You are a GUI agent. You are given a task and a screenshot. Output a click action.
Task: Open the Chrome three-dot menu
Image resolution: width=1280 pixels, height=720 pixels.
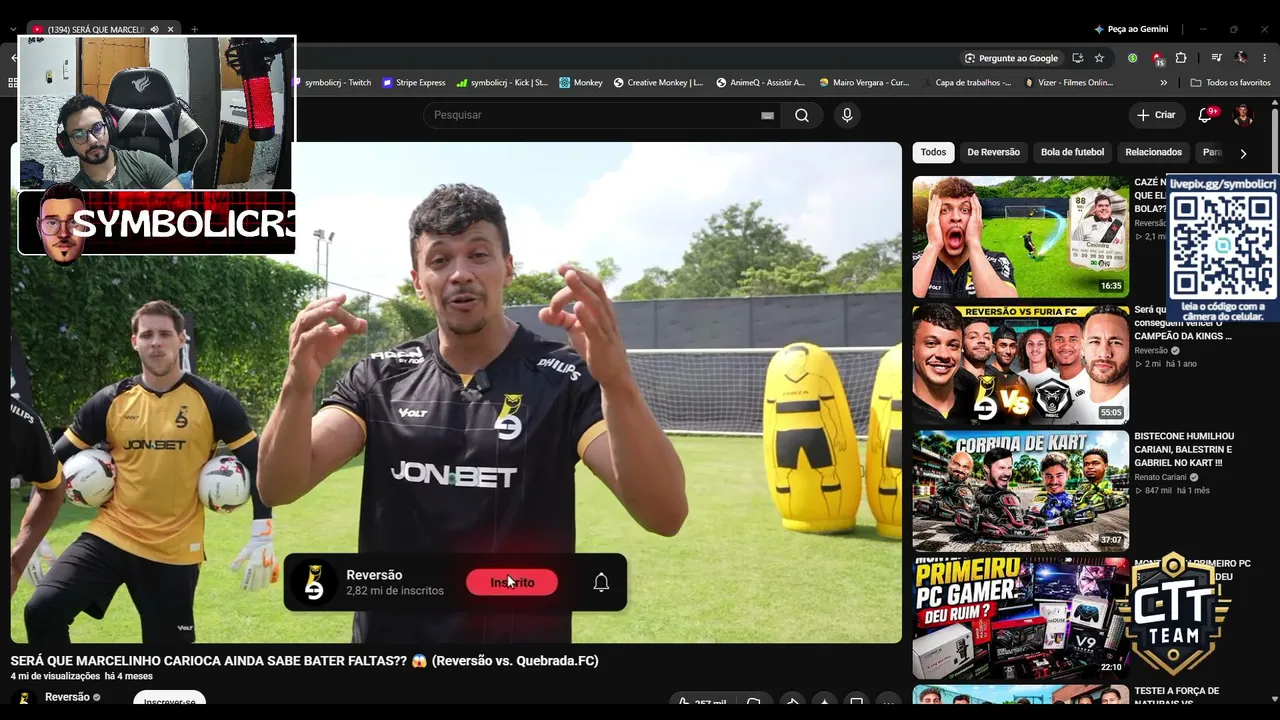pos(1265,58)
